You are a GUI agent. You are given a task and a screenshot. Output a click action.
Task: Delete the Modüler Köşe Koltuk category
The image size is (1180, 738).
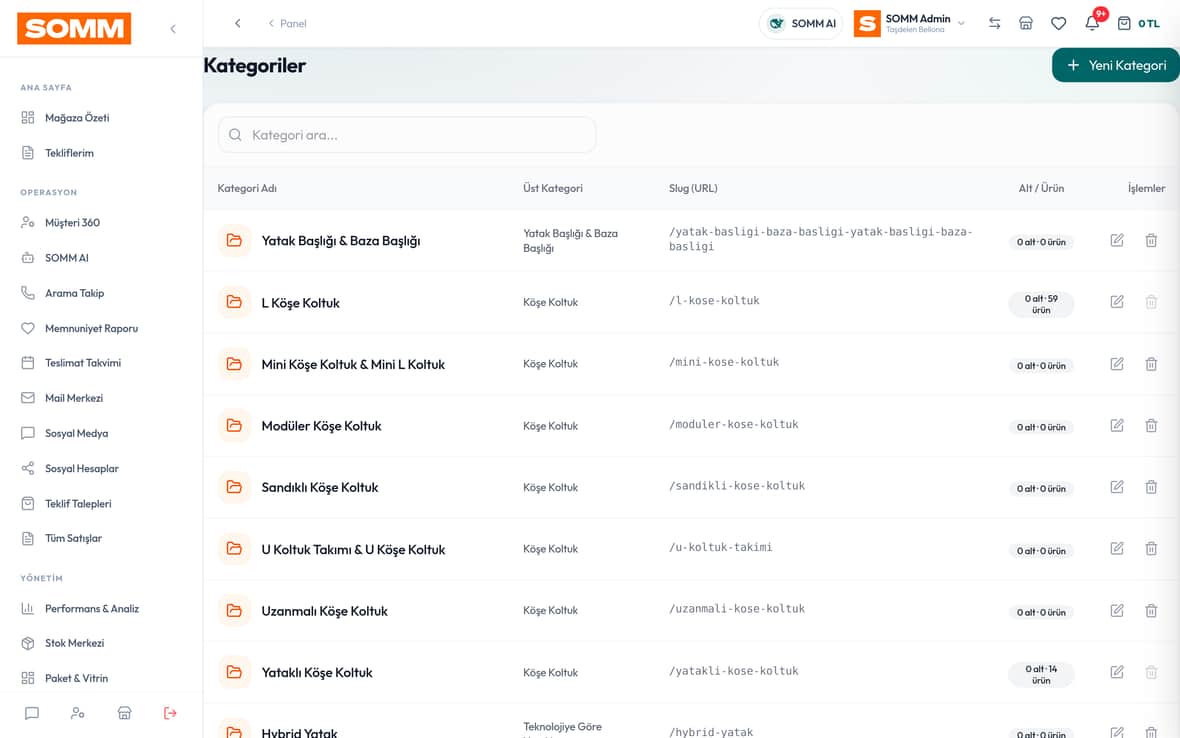[1151, 425]
